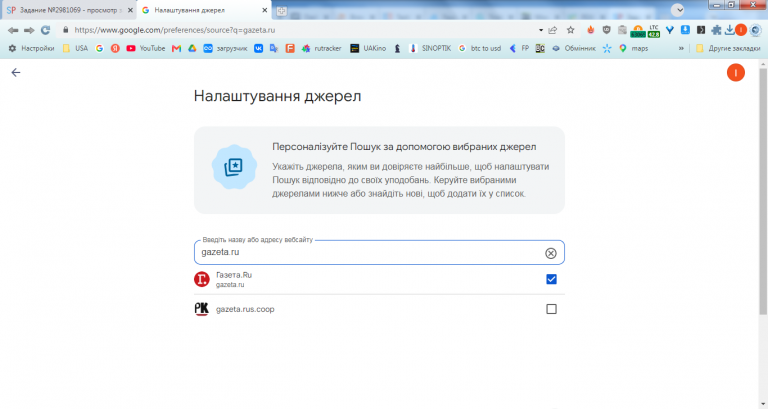This screenshot has height=409, width=768.
Task: Open the Bitcoin price extension icon
Action: [638, 31]
